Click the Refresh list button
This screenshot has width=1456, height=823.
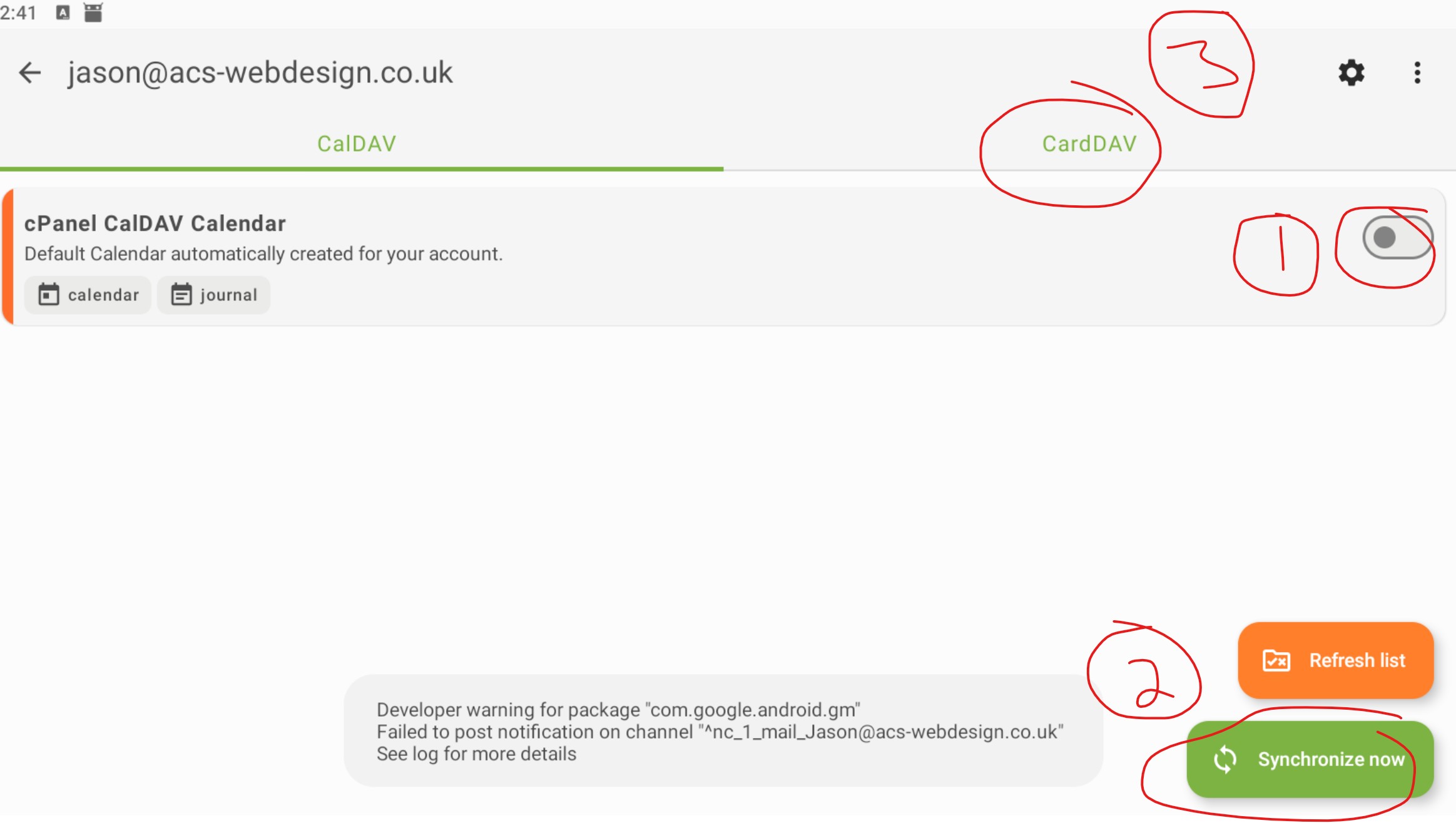pyautogui.click(x=1335, y=660)
